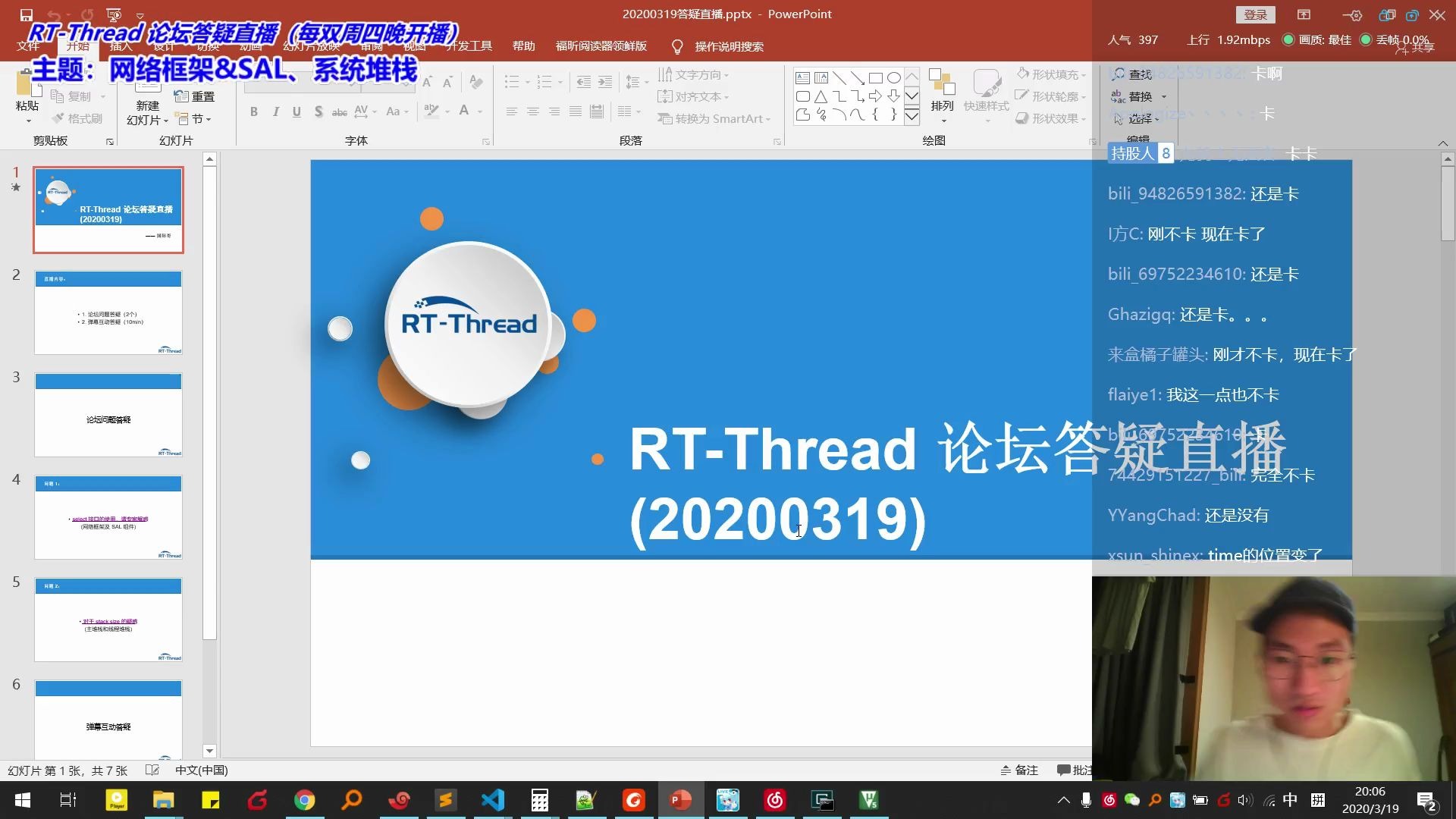Apply Italic formatting from the ribbon
The width and height of the screenshot is (1456, 819).
[275, 111]
